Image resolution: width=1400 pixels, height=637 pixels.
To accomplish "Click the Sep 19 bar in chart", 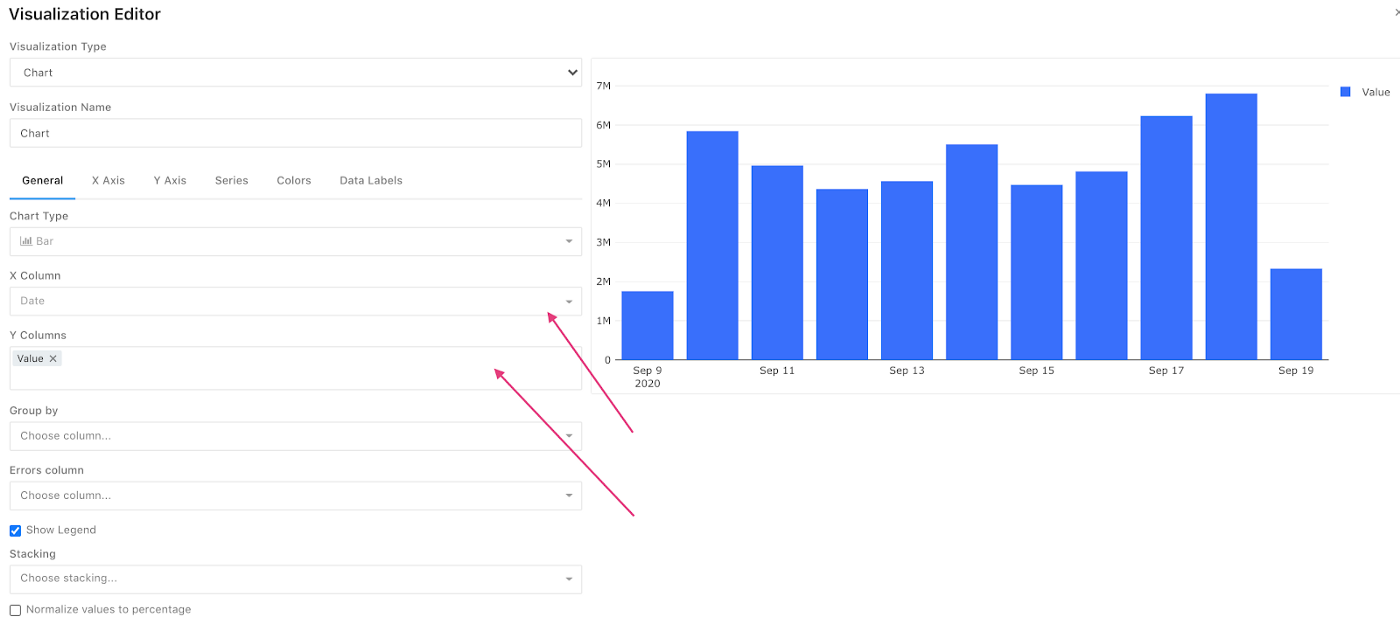I will [1296, 314].
